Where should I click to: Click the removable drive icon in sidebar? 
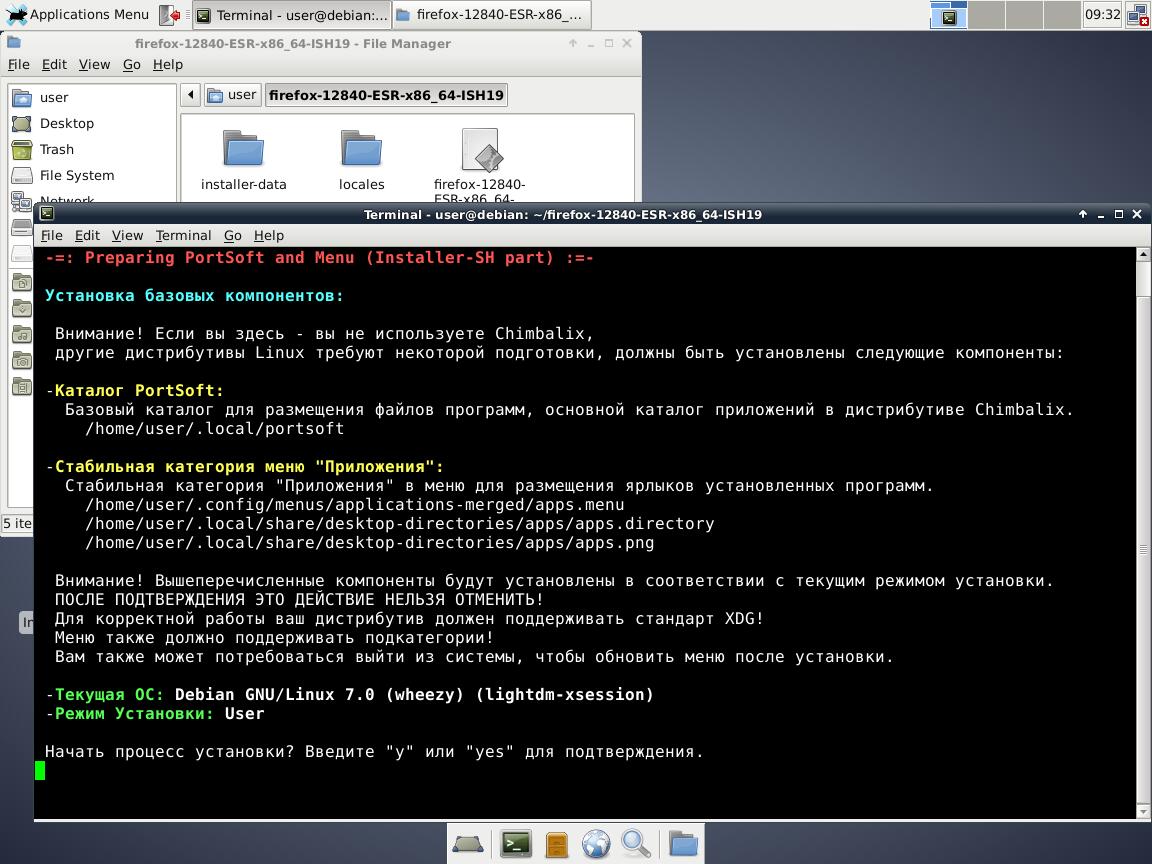(22, 227)
